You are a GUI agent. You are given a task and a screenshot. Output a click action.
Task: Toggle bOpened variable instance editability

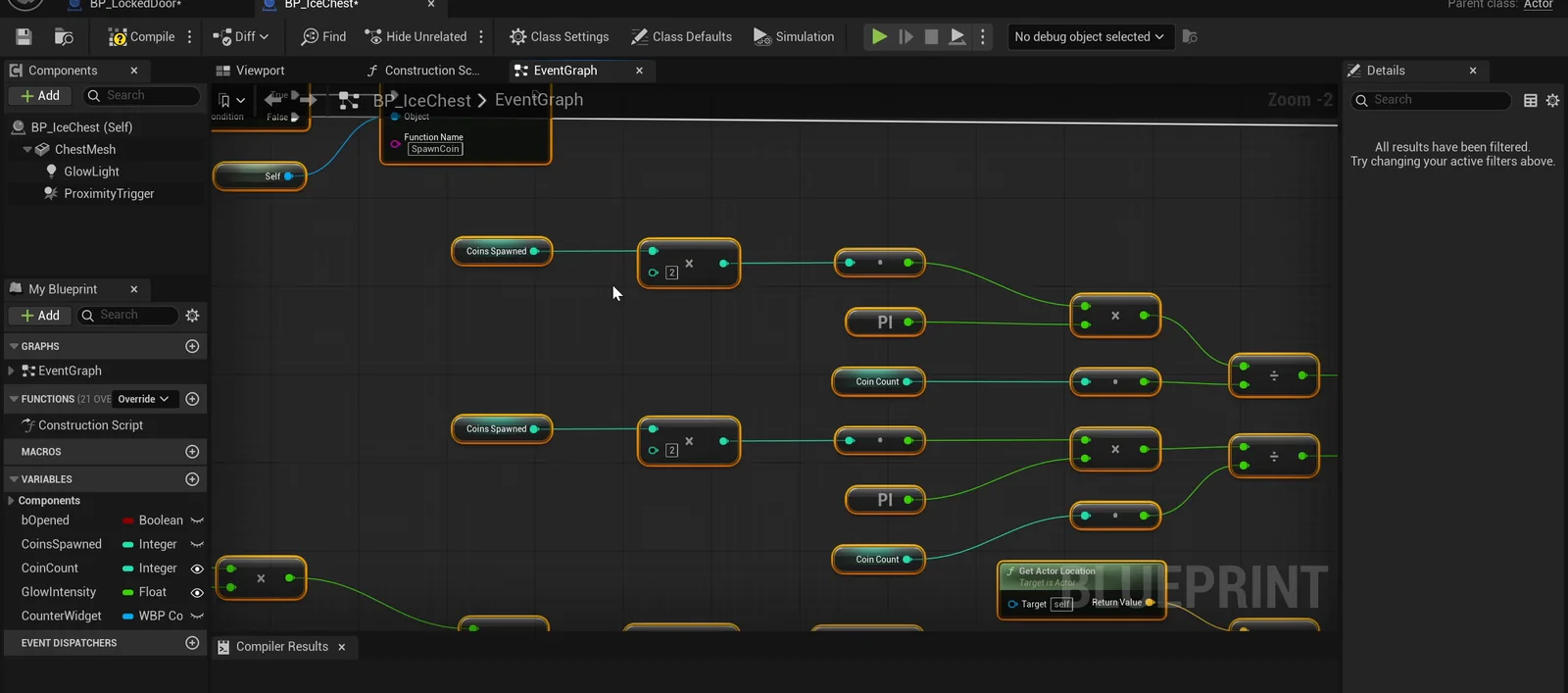(197, 520)
